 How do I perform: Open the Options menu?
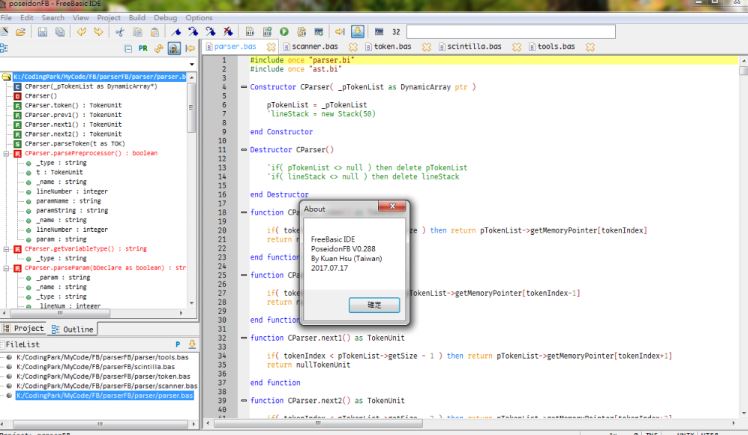[x=199, y=18]
